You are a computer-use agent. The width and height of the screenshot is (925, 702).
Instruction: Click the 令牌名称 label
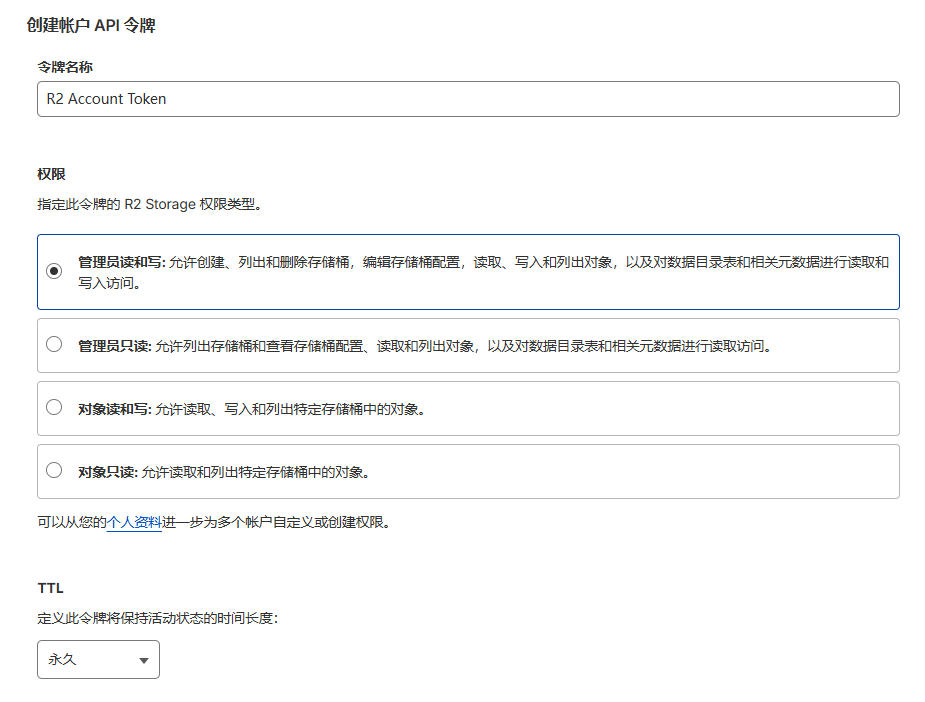tap(65, 67)
